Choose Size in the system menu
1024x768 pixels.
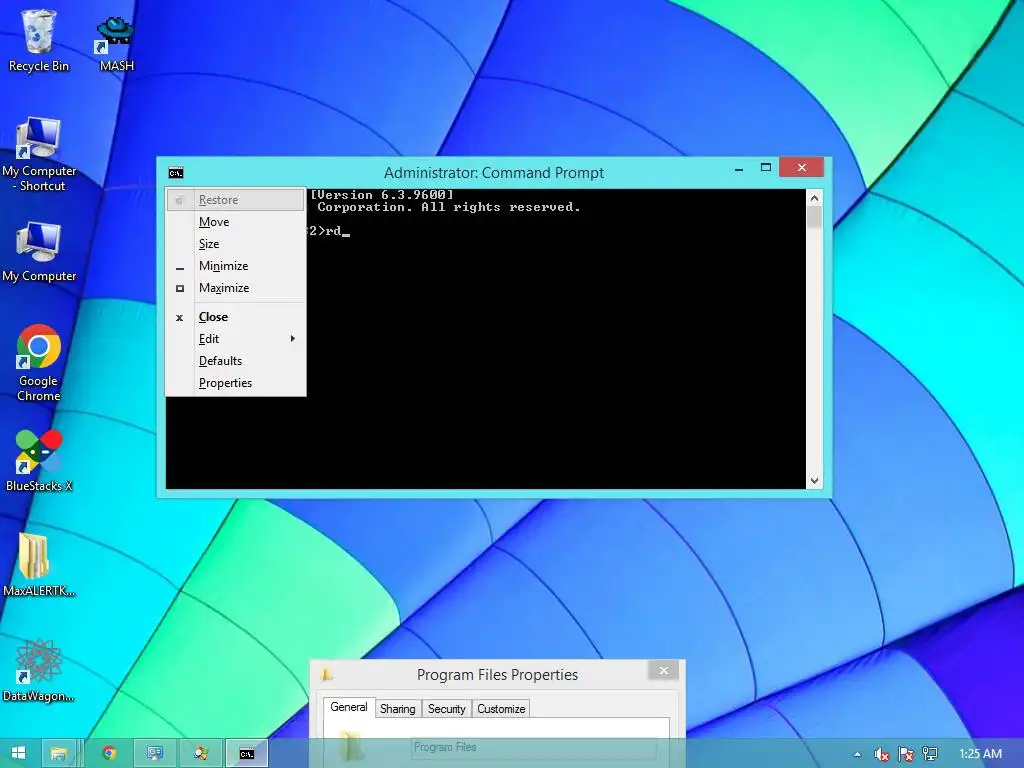(x=236, y=244)
